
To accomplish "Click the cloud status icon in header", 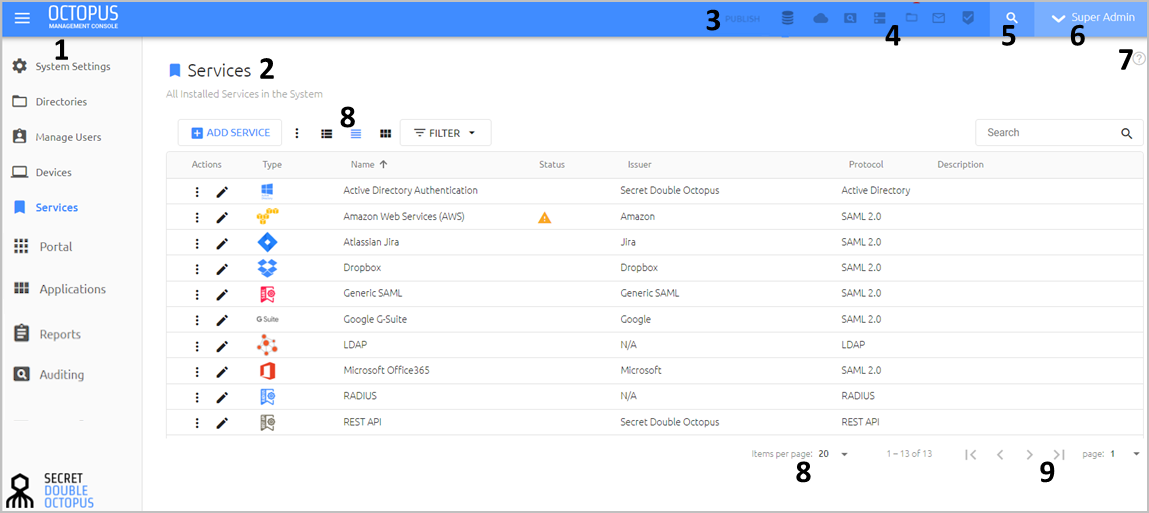I will click(821, 18).
